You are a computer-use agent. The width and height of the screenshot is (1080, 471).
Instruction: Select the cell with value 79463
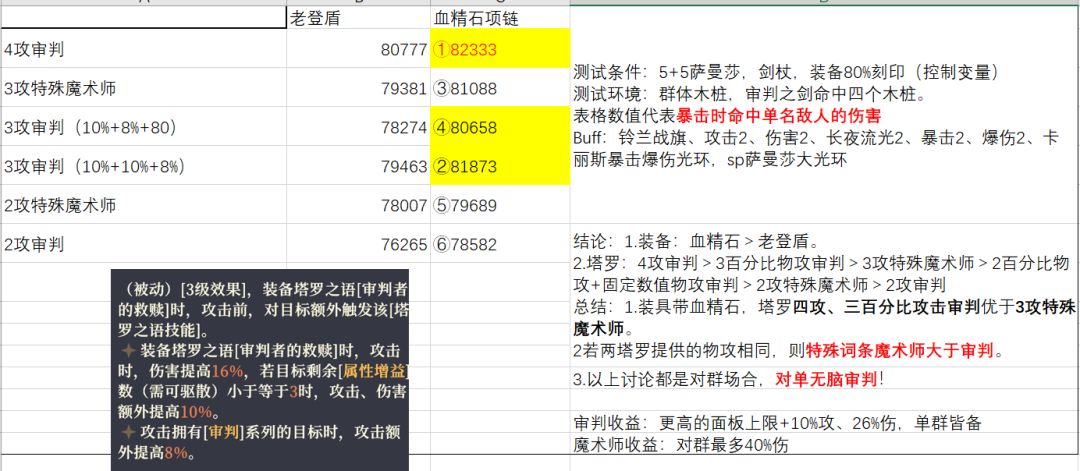(x=358, y=165)
